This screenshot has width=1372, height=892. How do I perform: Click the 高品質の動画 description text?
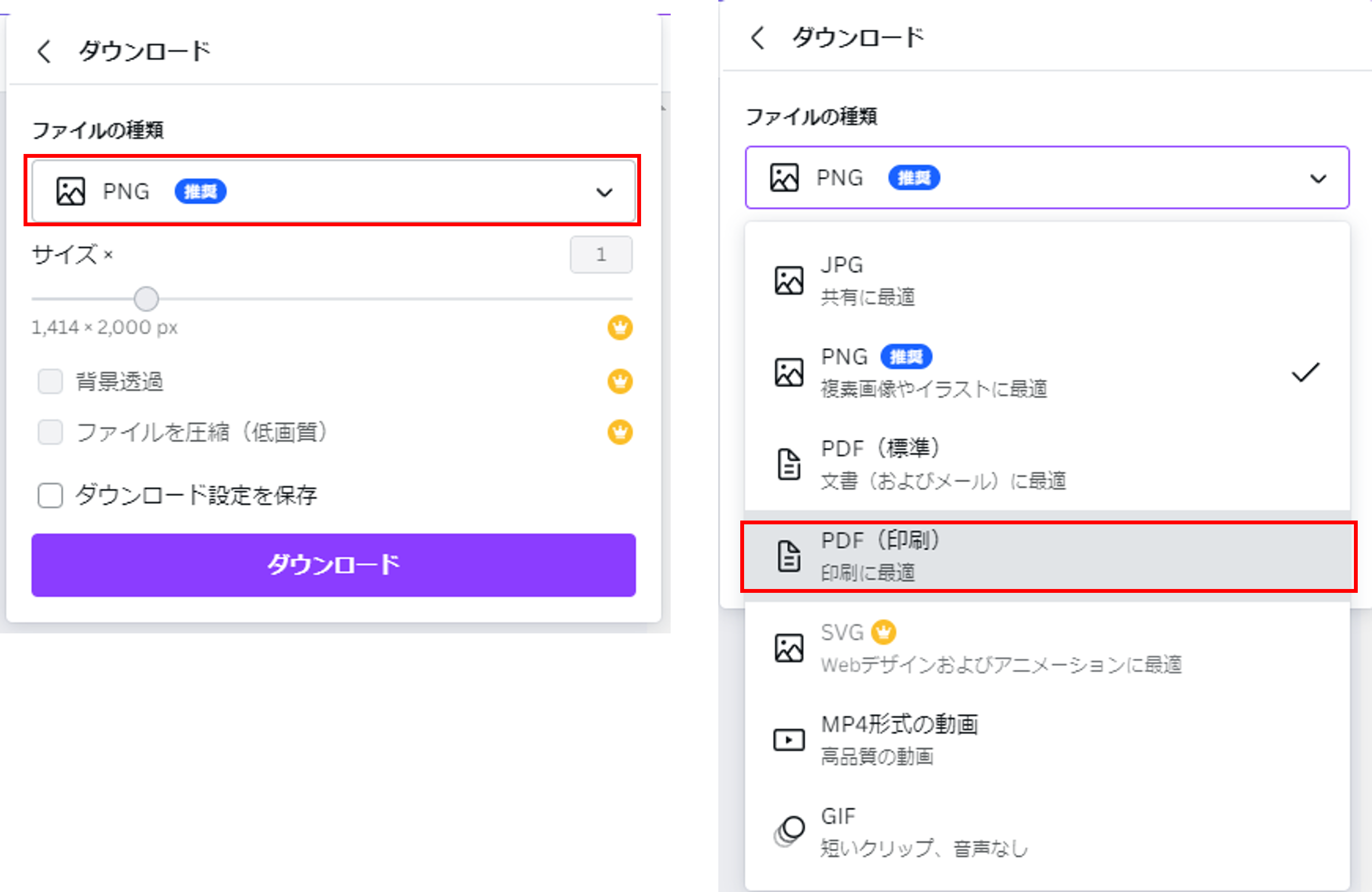click(x=877, y=757)
